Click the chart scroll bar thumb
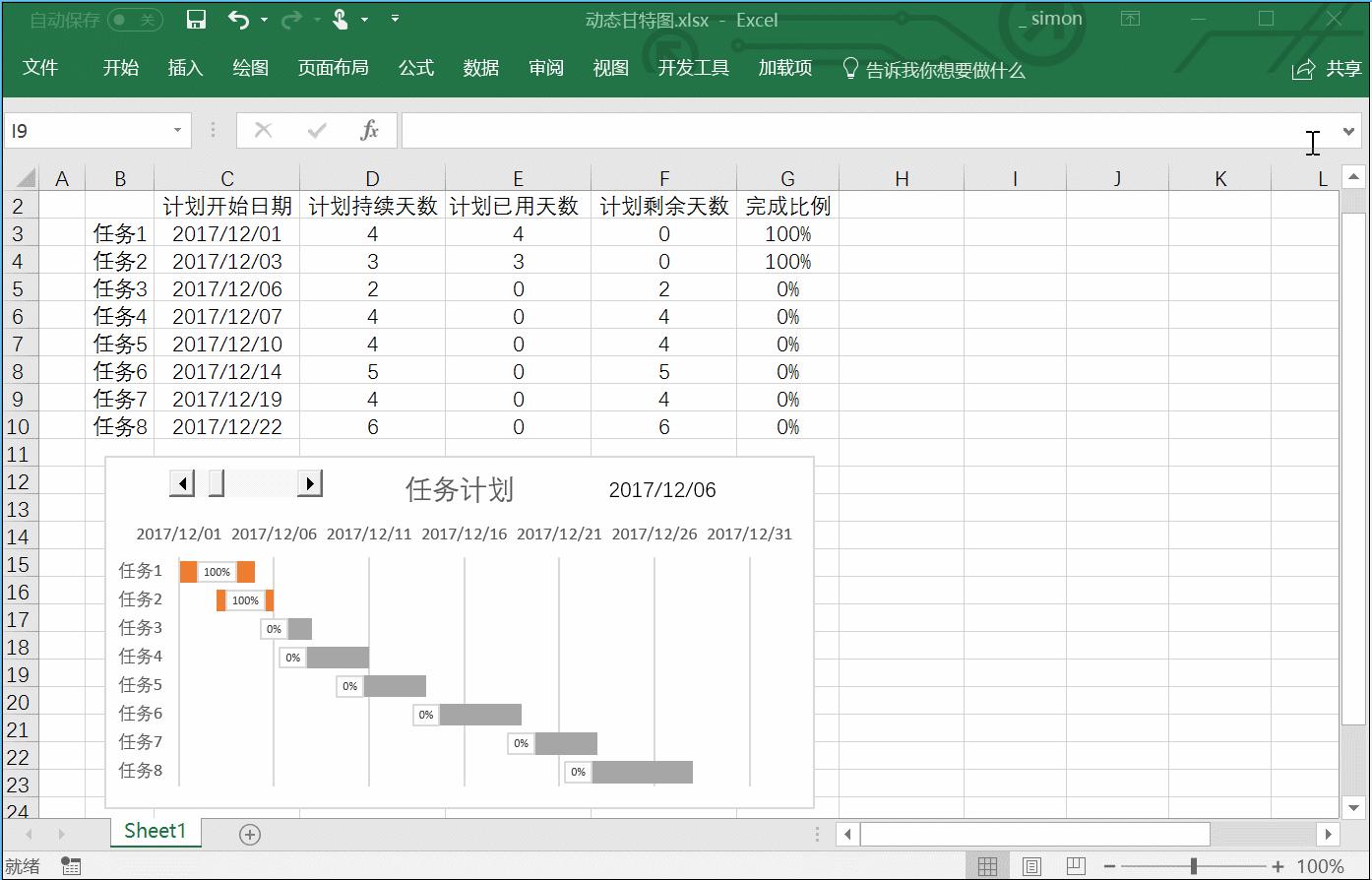 click(217, 482)
